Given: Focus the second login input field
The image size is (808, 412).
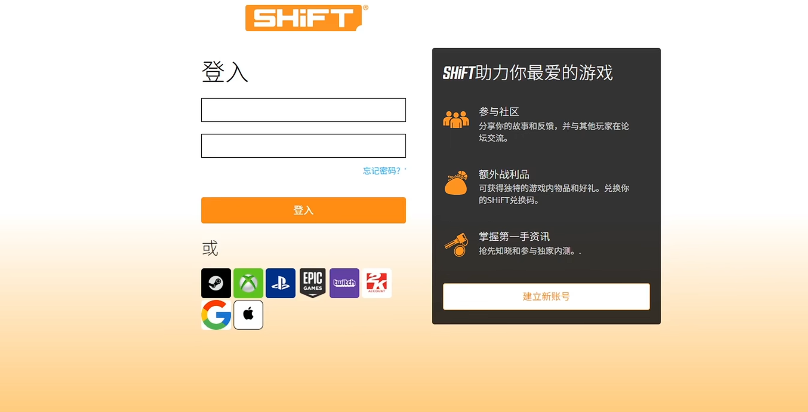Looking at the screenshot, I should 304,146.
